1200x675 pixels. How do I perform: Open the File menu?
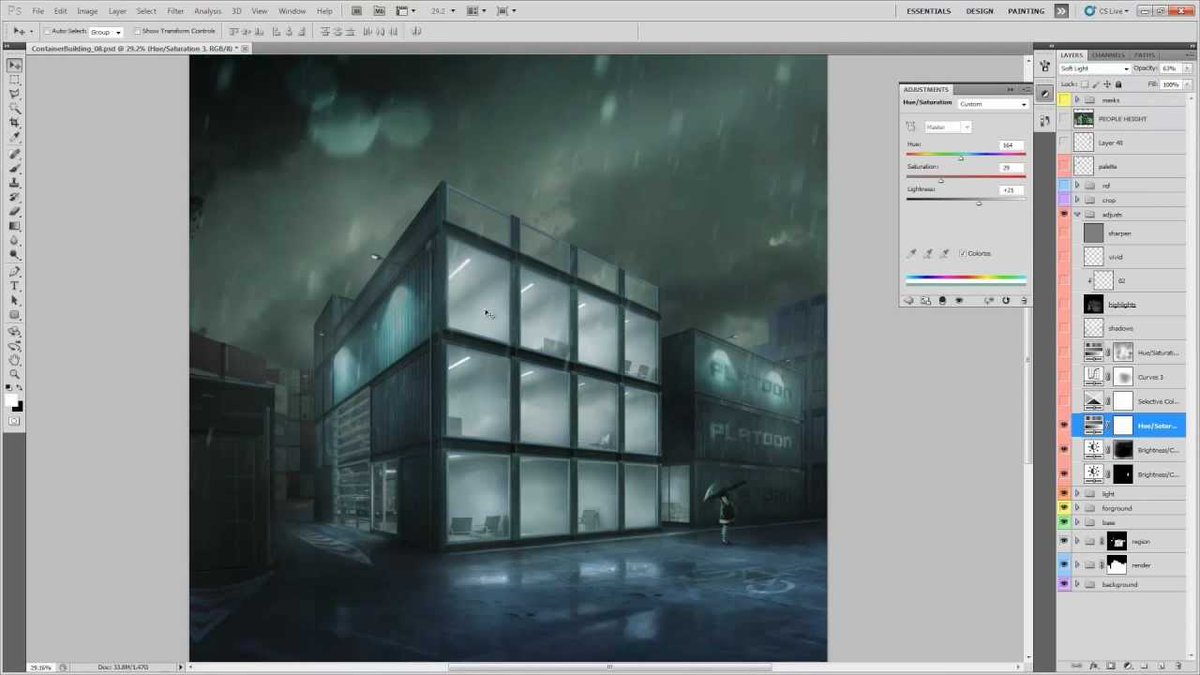tap(38, 11)
